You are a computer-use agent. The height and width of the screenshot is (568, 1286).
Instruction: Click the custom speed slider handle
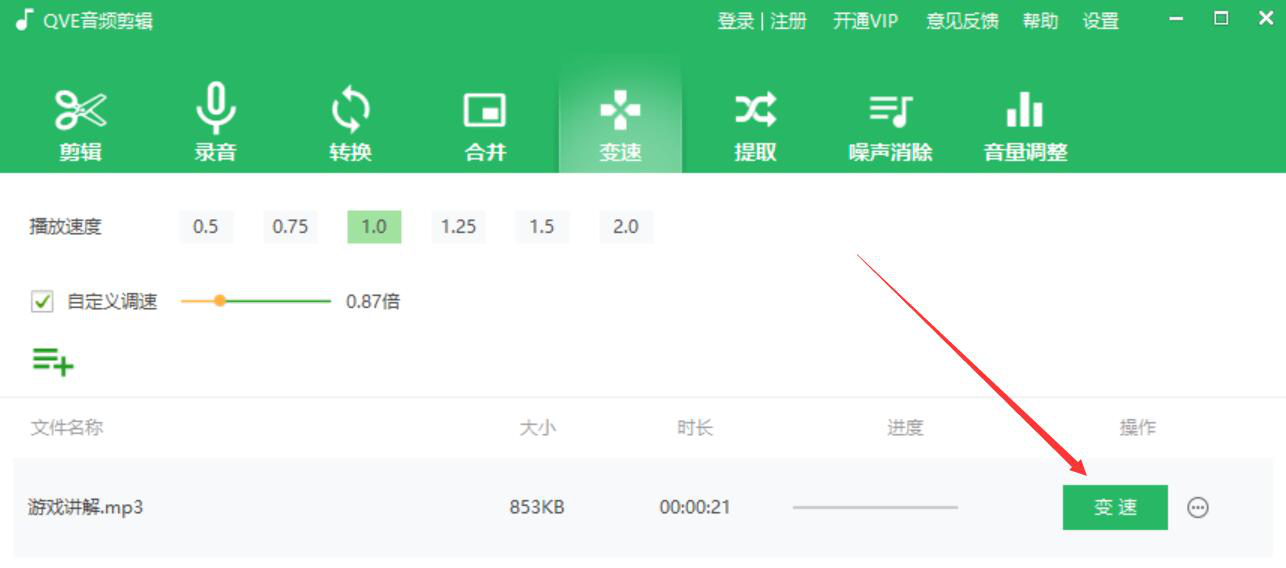tap(220, 300)
